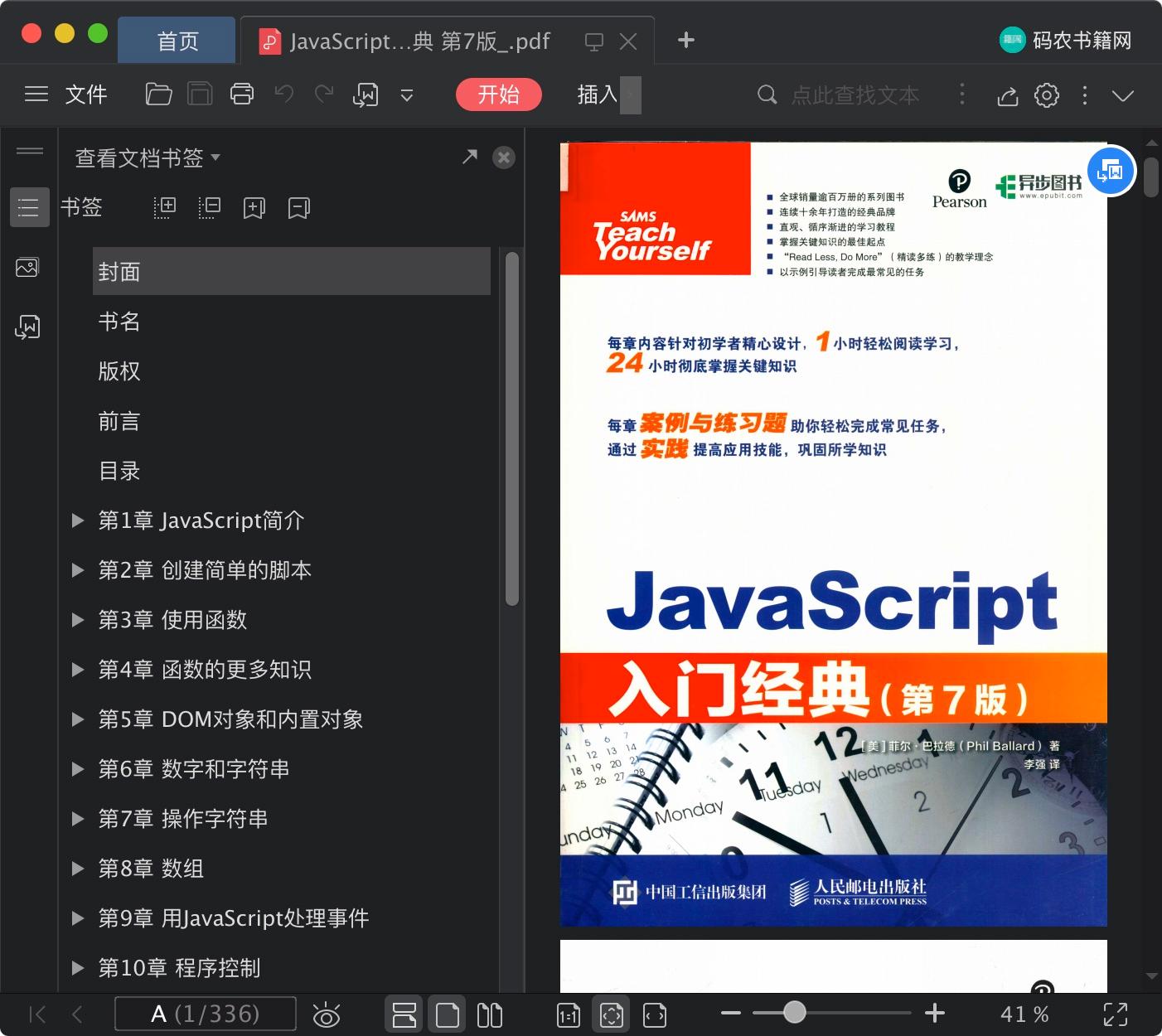Viewport: 1162px width, 1036px height.
Task: Select the 书名 bookmark
Action: point(119,322)
